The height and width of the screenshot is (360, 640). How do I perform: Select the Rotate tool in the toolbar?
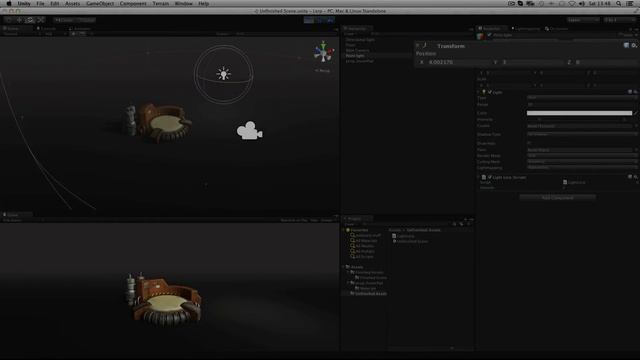(x=30, y=20)
